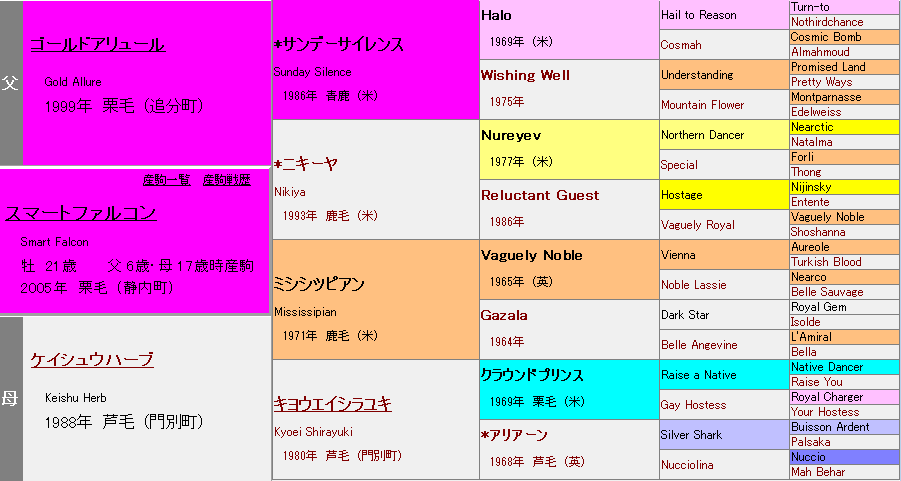The width and height of the screenshot is (901, 481).
Task: Select the ニキーヤ (Nikiya) entry
Action: click(309, 164)
